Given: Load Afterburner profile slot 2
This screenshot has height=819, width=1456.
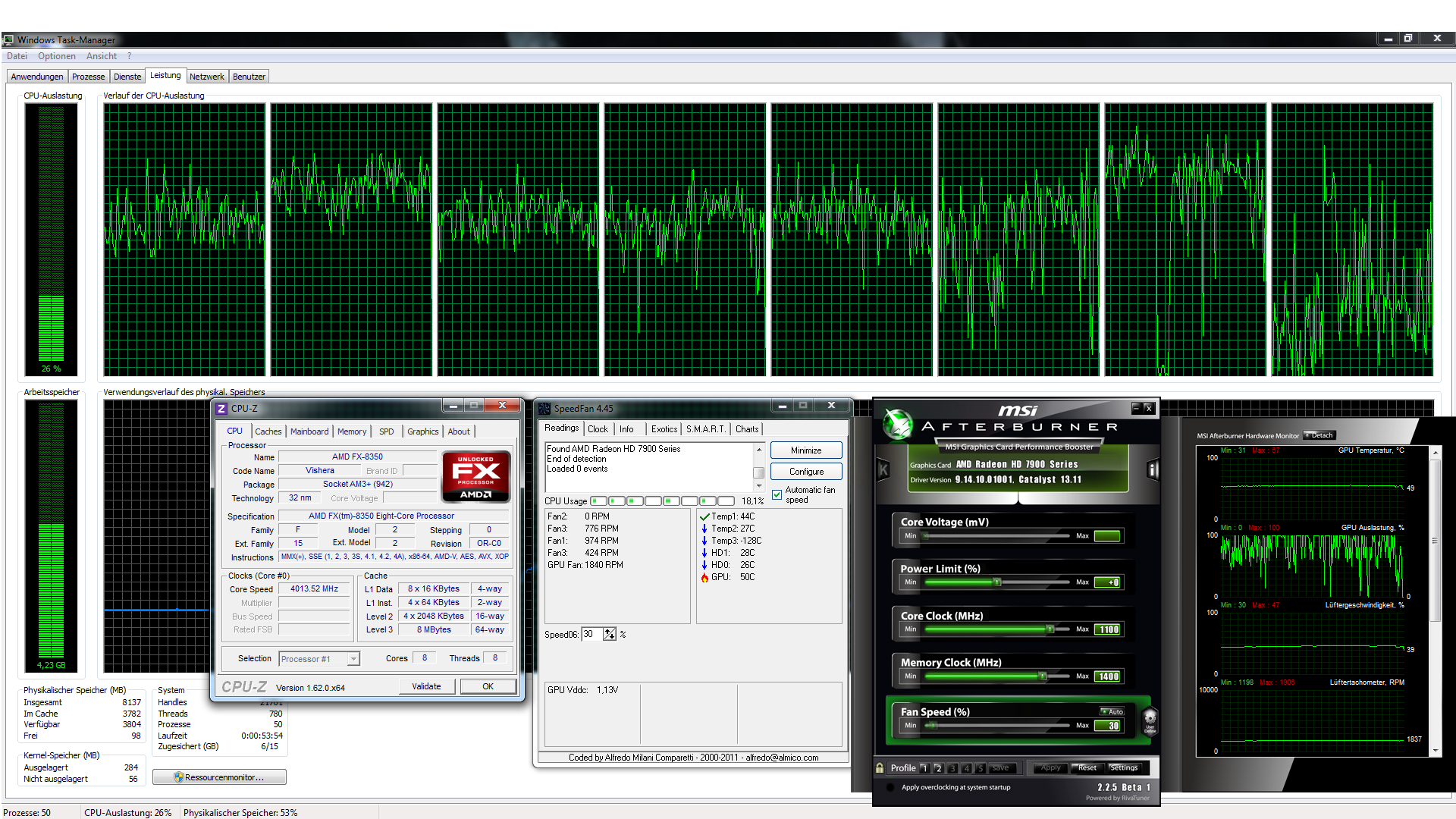Looking at the screenshot, I should [938, 768].
